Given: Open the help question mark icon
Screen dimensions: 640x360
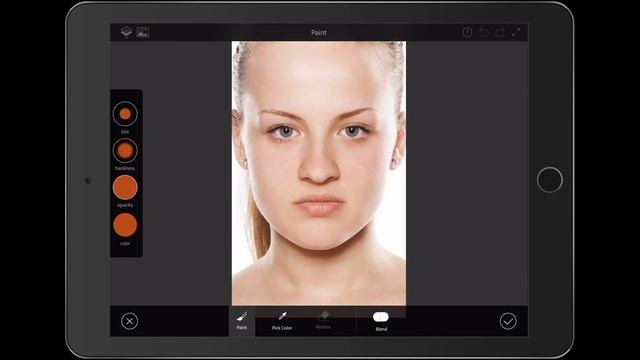Looking at the screenshot, I should point(467,32).
